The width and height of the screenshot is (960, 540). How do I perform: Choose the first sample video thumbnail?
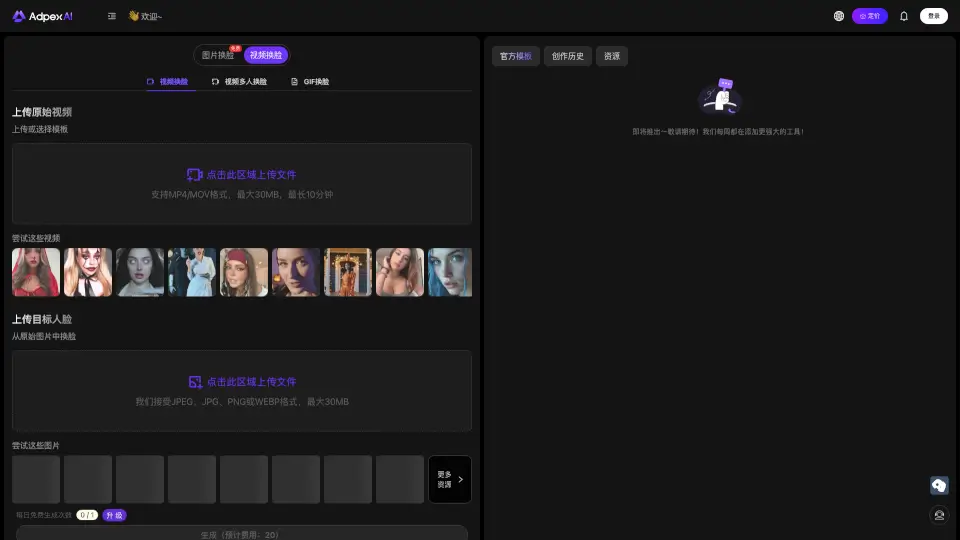click(36, 272)
